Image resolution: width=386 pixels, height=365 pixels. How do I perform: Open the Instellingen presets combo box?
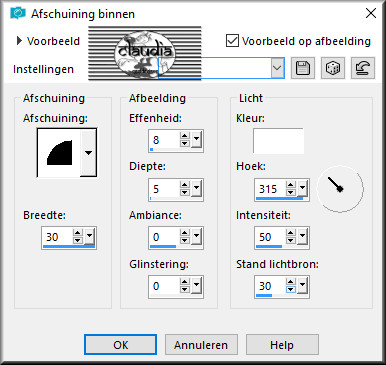[x=221, y=68]
